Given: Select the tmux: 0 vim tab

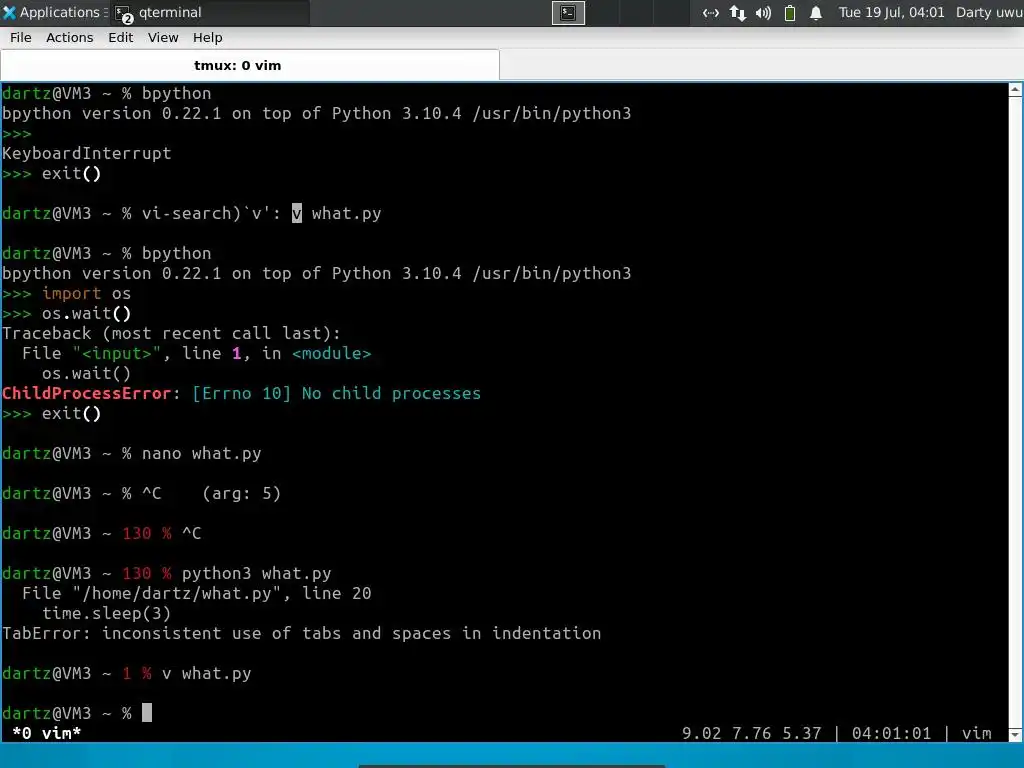Looking at the screenshot, I should [x=250, y=65].
